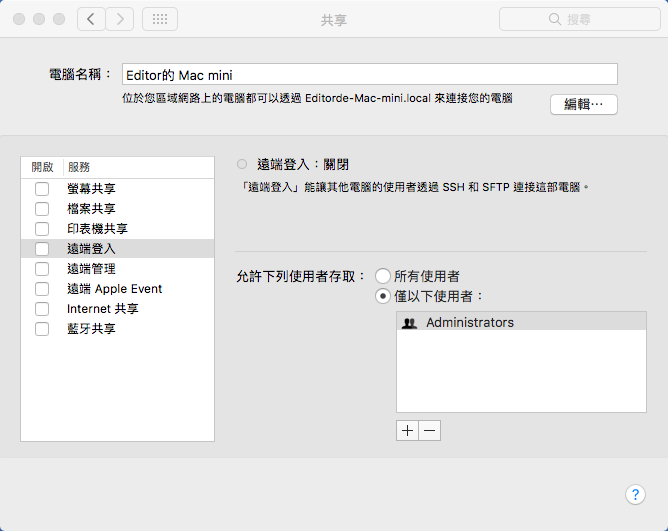
Task: Select the Internet 共享 service row
Action: tap(118, 309)
